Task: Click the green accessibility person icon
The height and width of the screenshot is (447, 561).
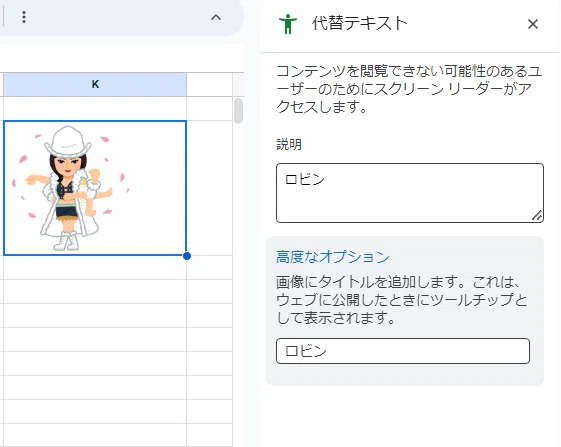Action: coord(288,24)
